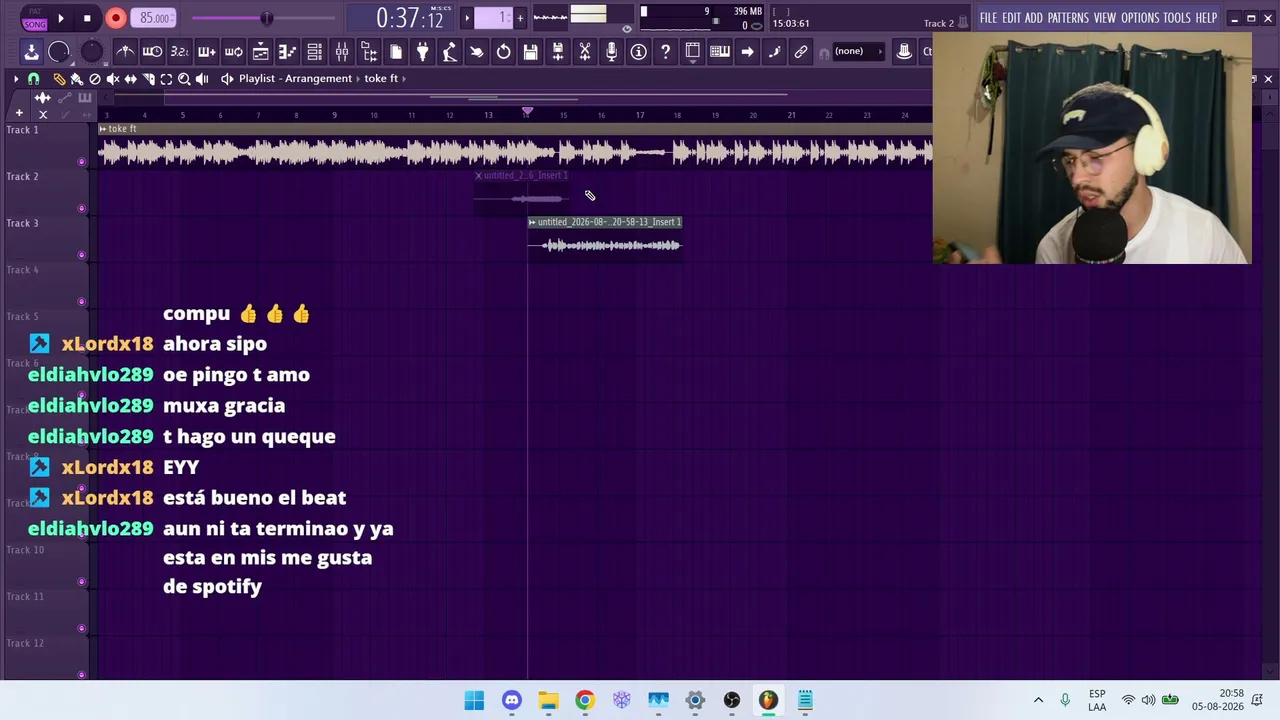Click the song position slider knob

(x=266, y=18)
